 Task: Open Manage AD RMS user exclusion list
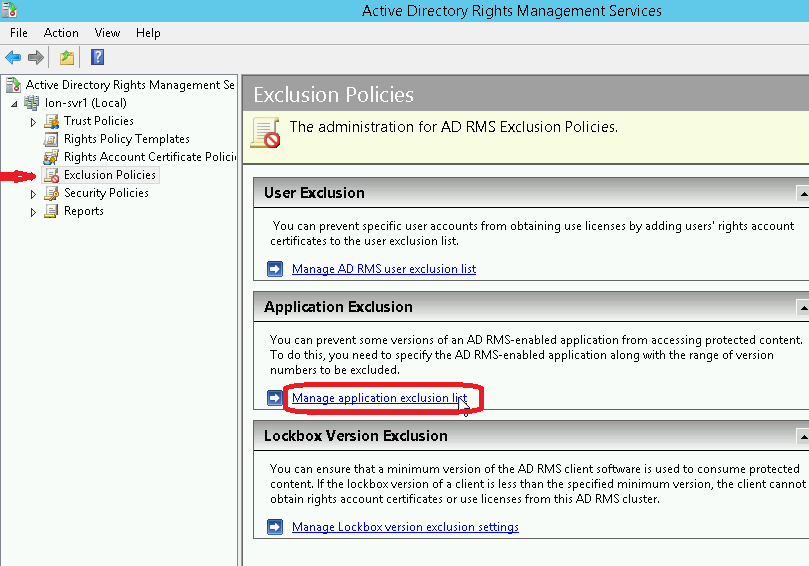point(383,269)
